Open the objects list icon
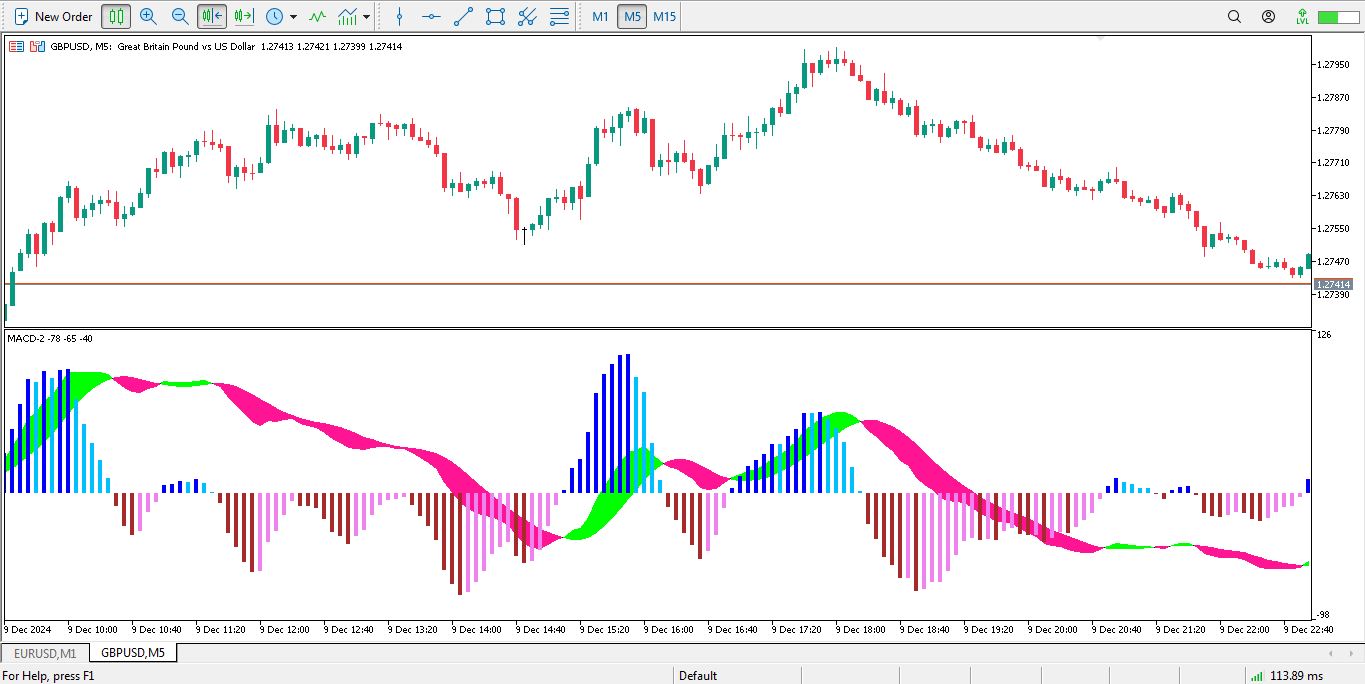Screen dimensions: 1365x684 pyautogui.click(x=560, y=16)
